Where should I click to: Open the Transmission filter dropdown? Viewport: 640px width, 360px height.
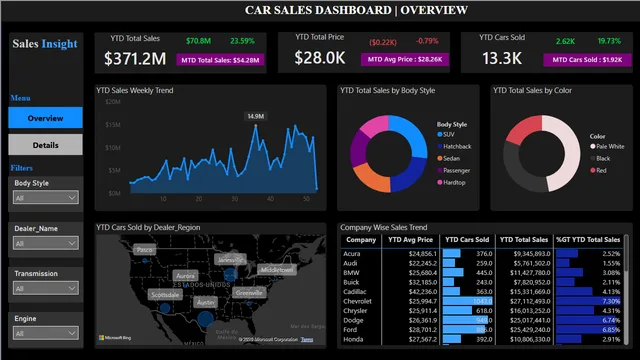[46, 288]
